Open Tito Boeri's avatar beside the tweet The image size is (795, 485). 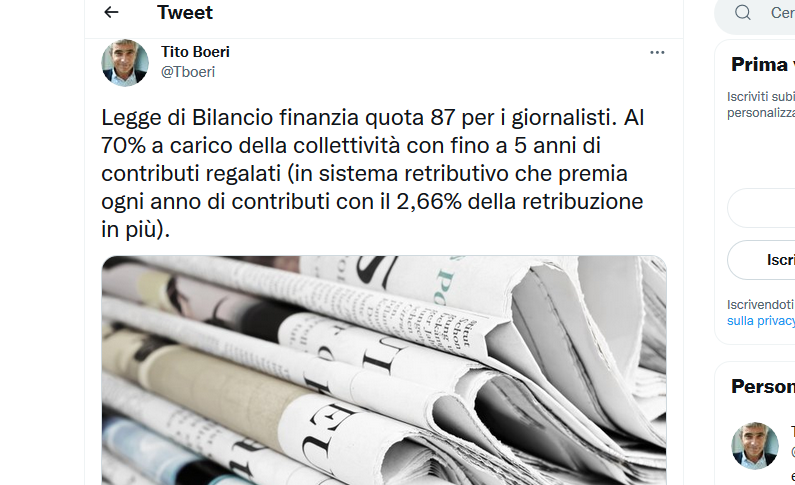125,63
